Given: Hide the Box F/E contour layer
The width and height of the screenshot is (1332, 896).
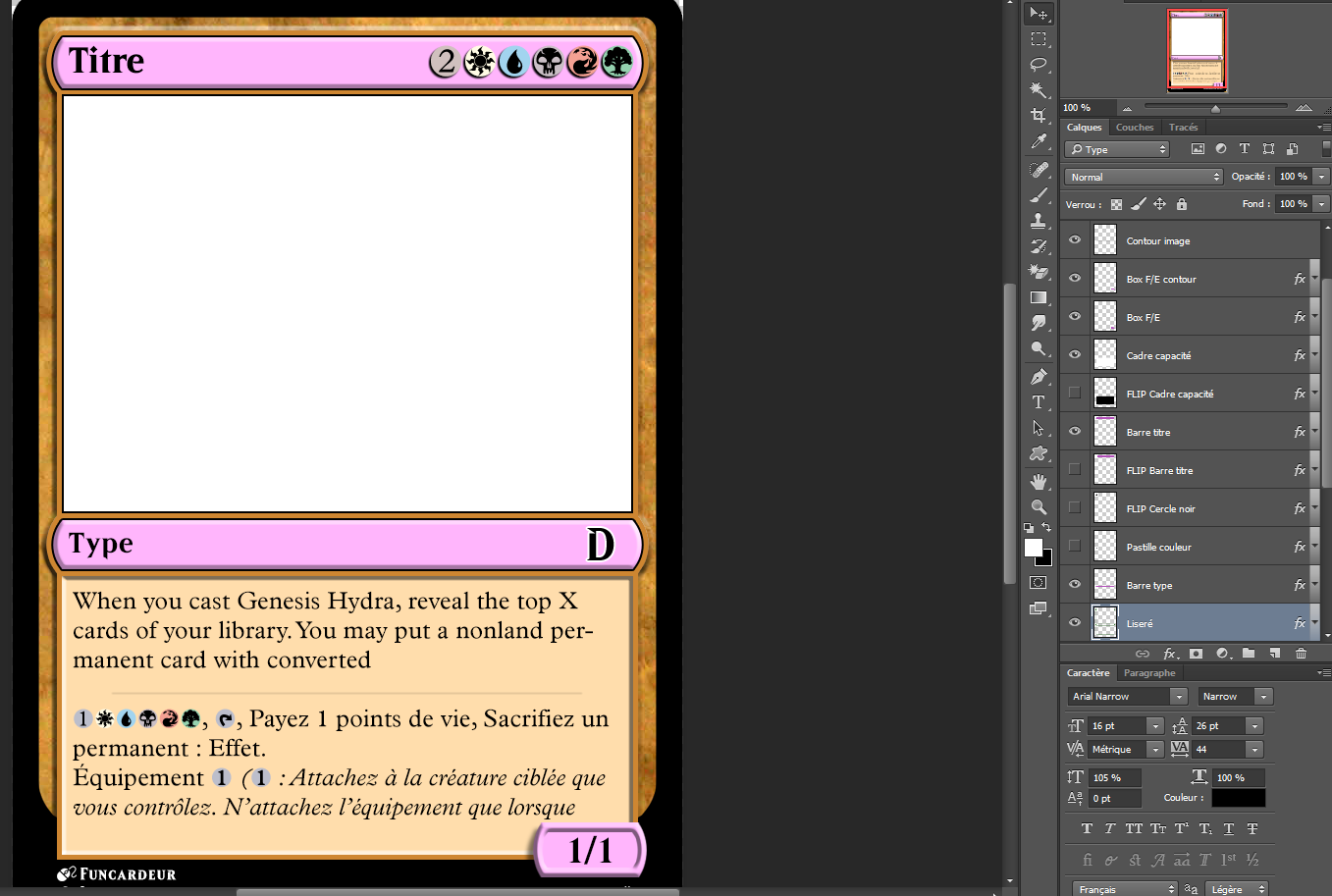Looking at the screenshot, I should point(1075,279).
